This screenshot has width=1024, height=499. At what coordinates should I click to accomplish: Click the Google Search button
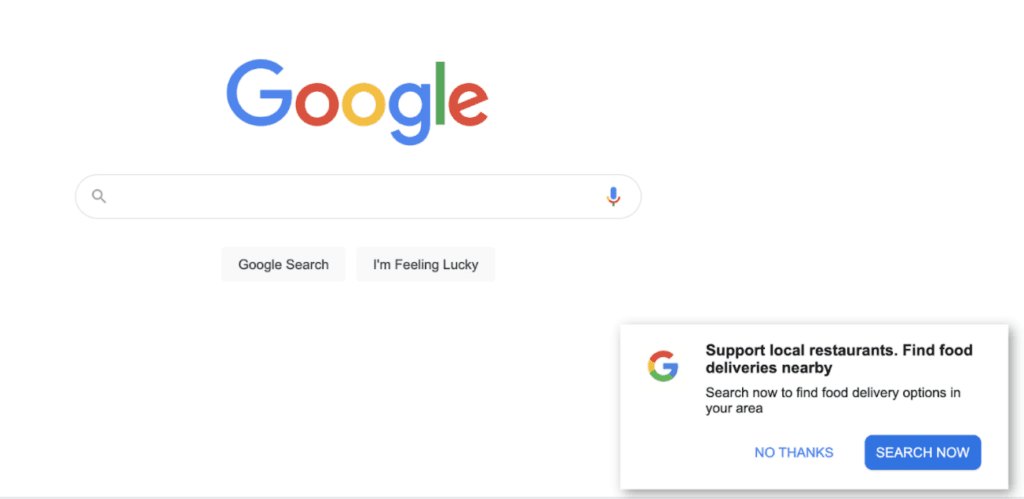(x=283, y=265)
